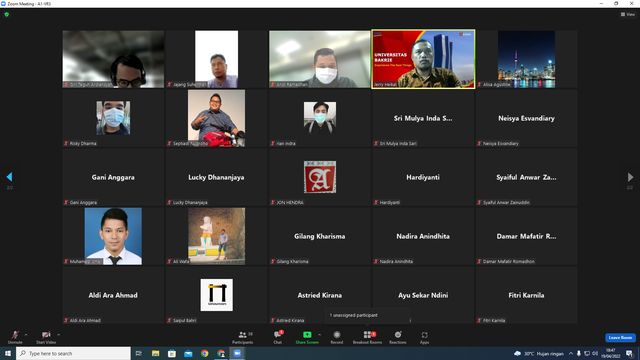Click the Astried Kirana participant tile
Screen dimensions: 640x360
coord(320,295)
